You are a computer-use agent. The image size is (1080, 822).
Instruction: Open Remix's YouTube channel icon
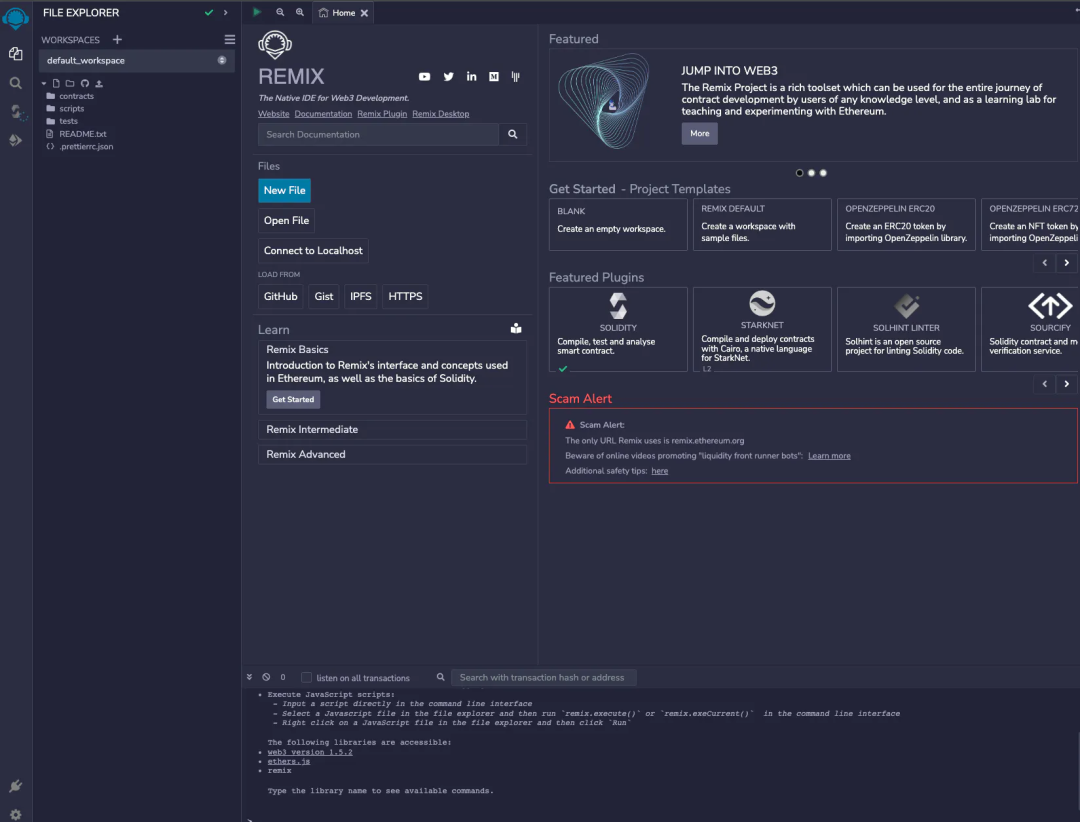pyautogui.click(x=424, y=76)
